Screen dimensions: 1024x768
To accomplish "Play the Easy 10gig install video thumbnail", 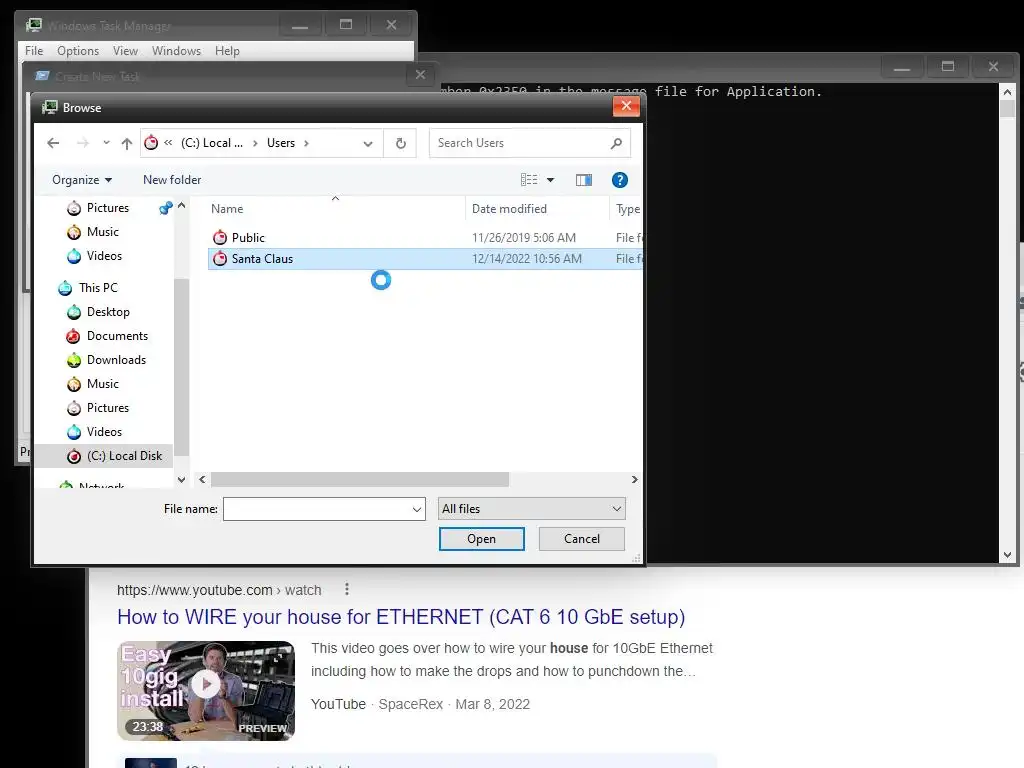I will 206,690.
